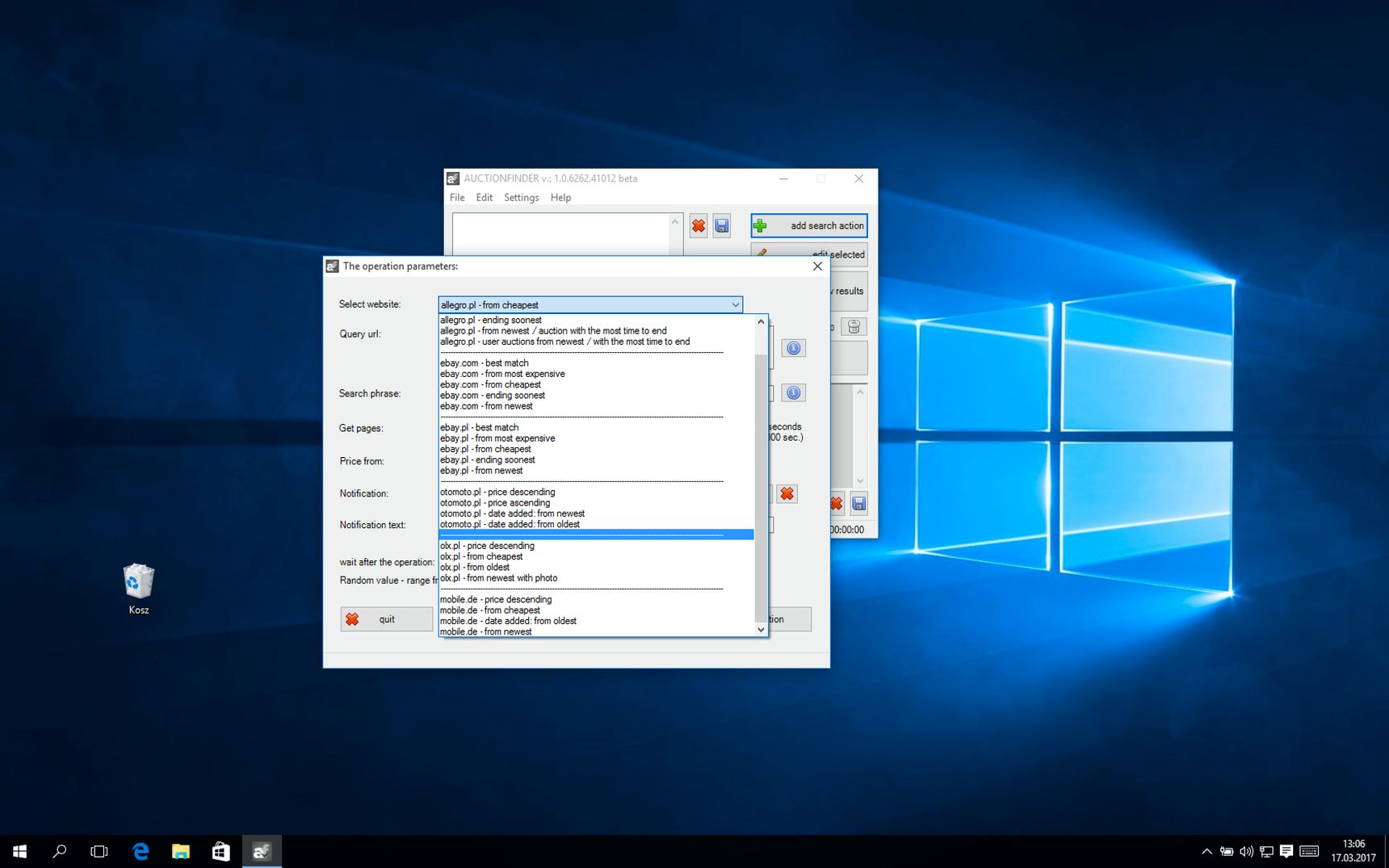Viewport: 1389px width, 868px height.
Task: Open the Kosz recycle bin desktop icon
Action: [139, 589]
